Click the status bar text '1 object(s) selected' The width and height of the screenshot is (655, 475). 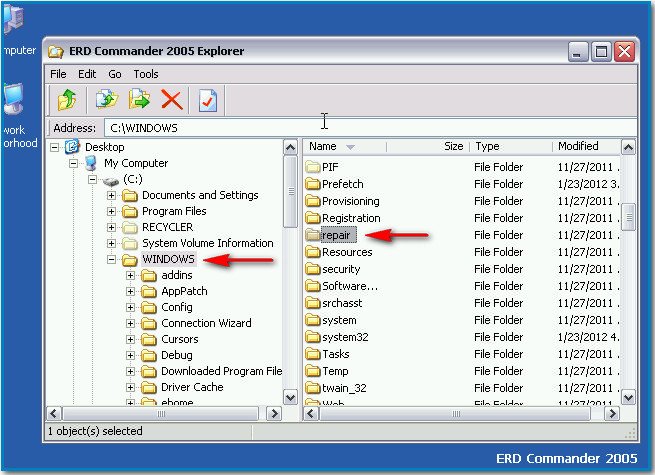[x=95, y=431]
